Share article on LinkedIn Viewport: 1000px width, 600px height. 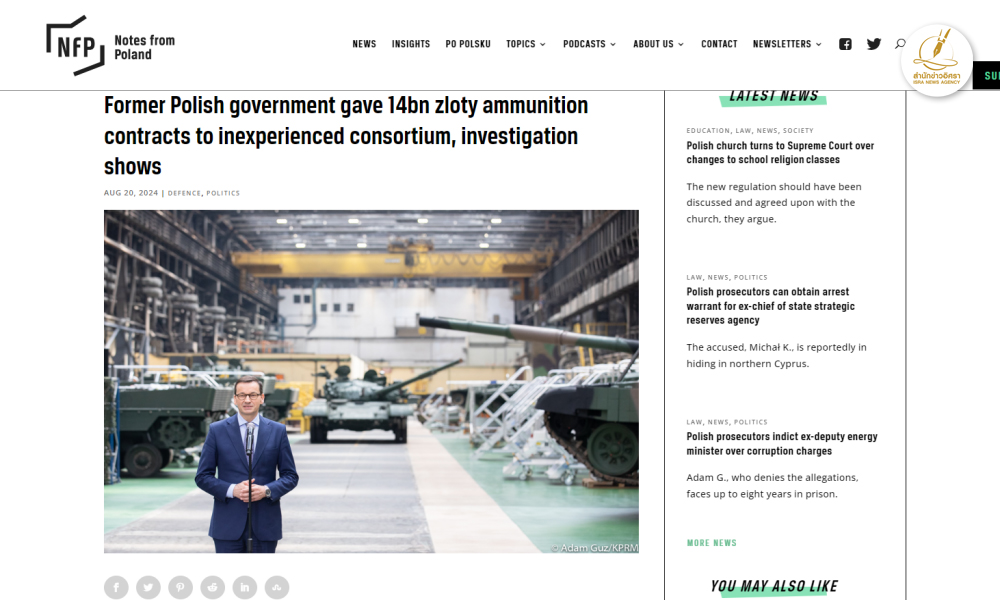tap(244, 587)
